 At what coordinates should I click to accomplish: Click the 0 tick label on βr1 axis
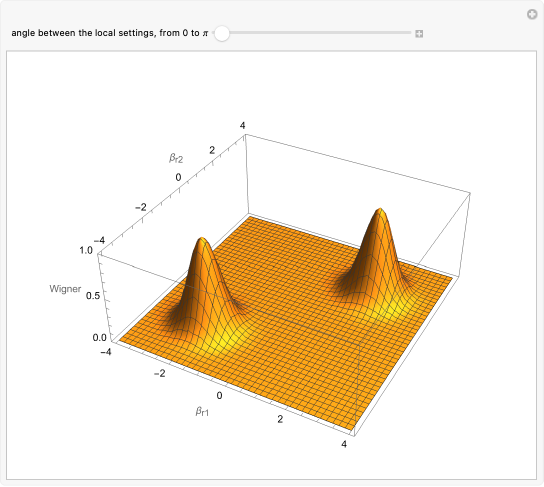[x=219, y=395]
